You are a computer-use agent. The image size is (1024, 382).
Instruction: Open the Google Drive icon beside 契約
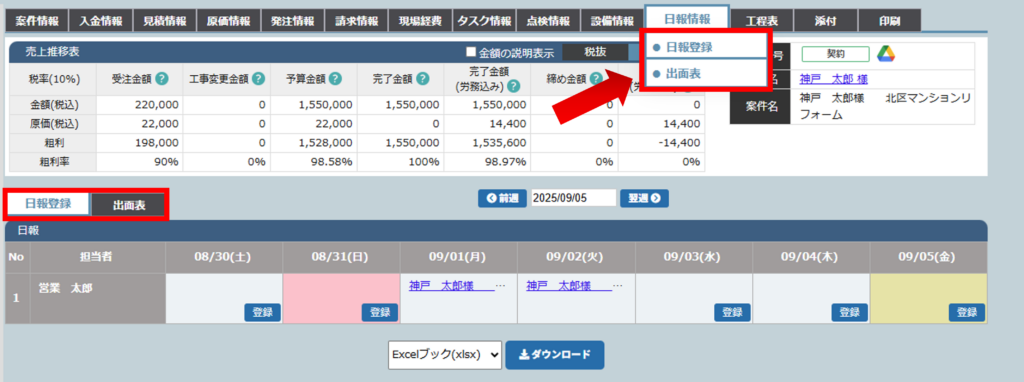coord(886,54)
